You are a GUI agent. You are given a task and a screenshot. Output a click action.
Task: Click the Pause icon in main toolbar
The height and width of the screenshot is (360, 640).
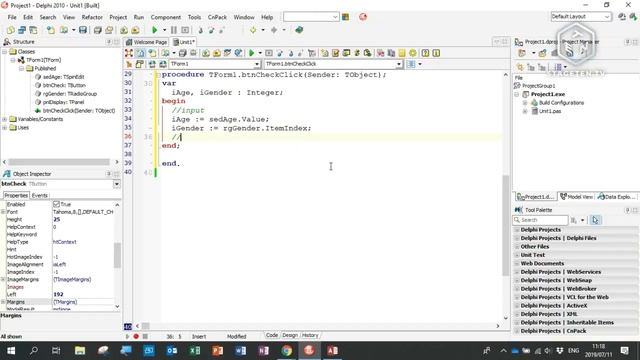click(x=174, y=30)
